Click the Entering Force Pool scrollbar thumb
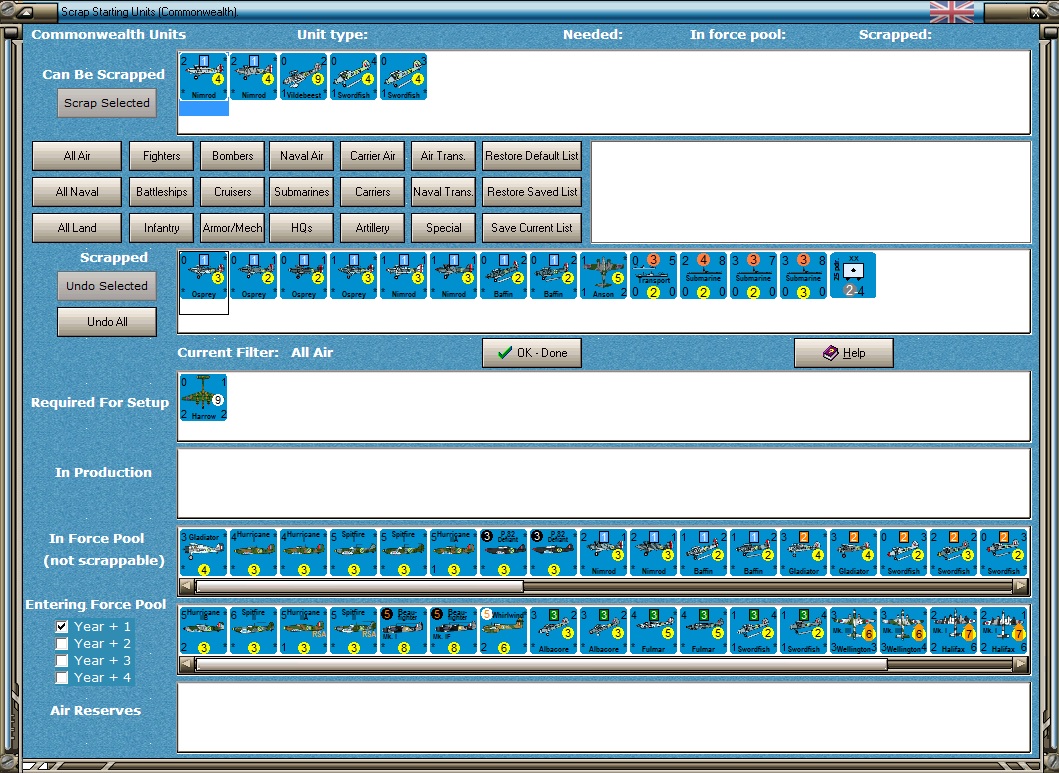Image resolution: width=1059 pixels, height=773 pixels. pos(541,665)
